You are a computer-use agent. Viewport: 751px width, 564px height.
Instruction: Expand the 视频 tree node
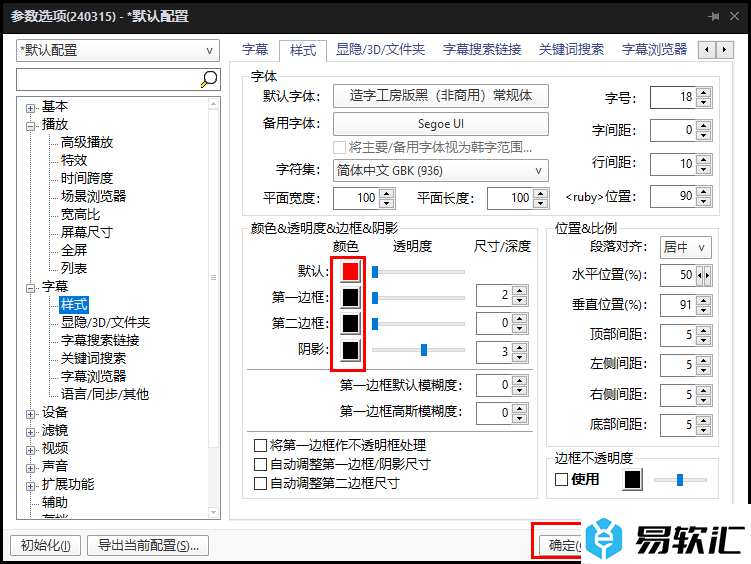30,450
